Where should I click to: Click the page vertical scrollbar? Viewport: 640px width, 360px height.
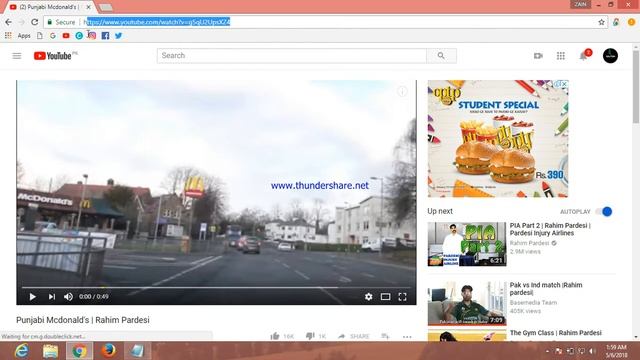pos(636,86)
